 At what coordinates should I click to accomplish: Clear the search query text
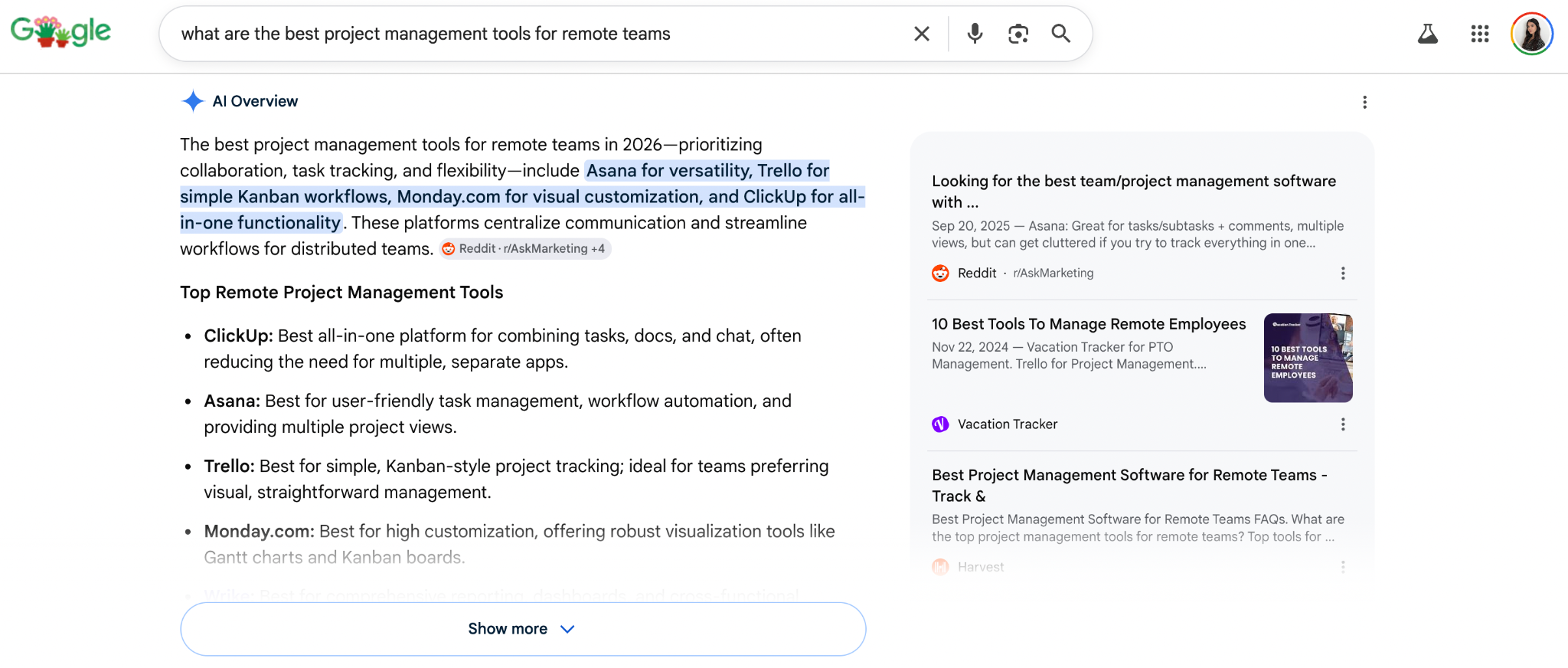click(922, 34)
